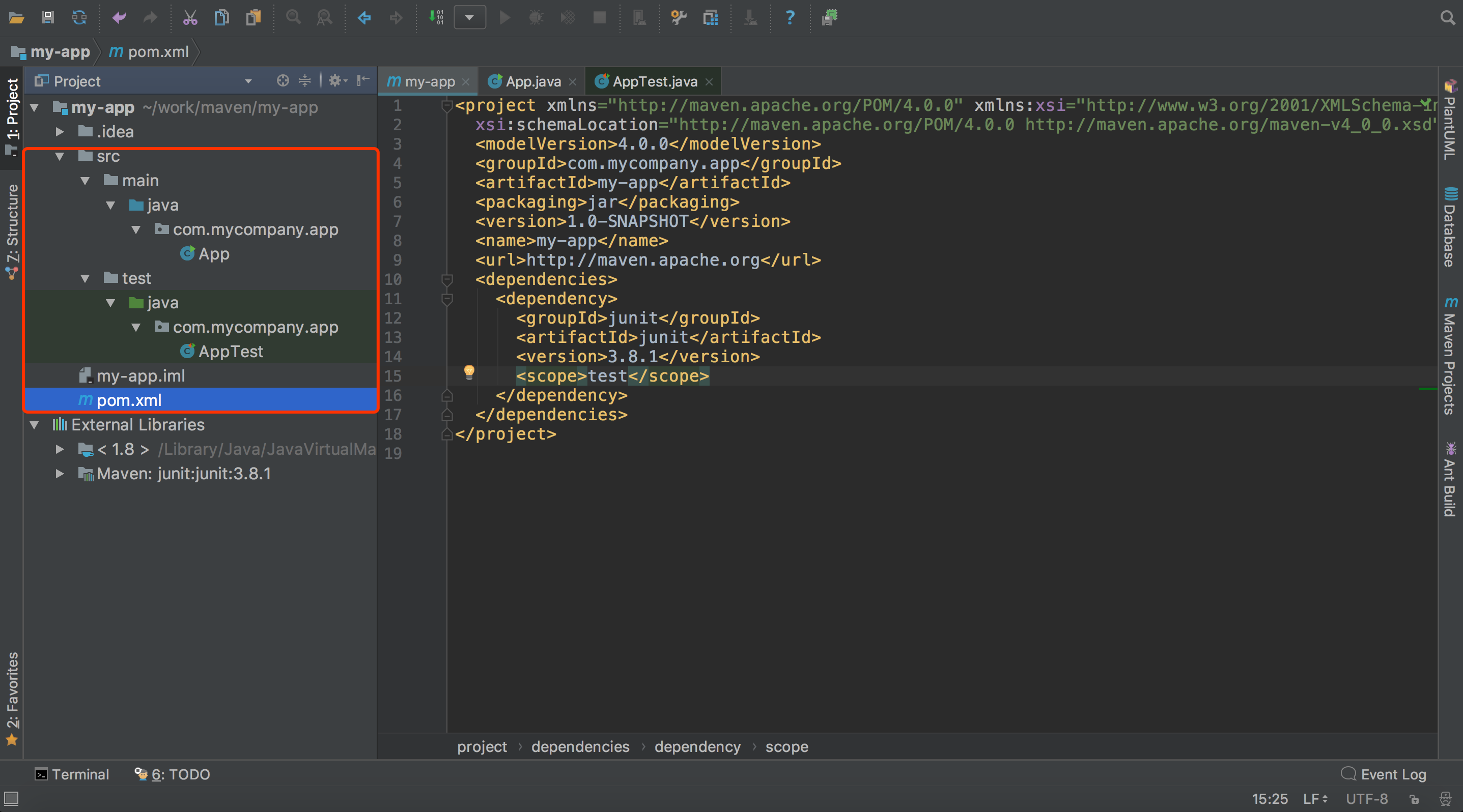Screen dimensions: 1463x812
Task: Open the Favorites tool window
Action: pyautogui.click(x=12, y=698)
